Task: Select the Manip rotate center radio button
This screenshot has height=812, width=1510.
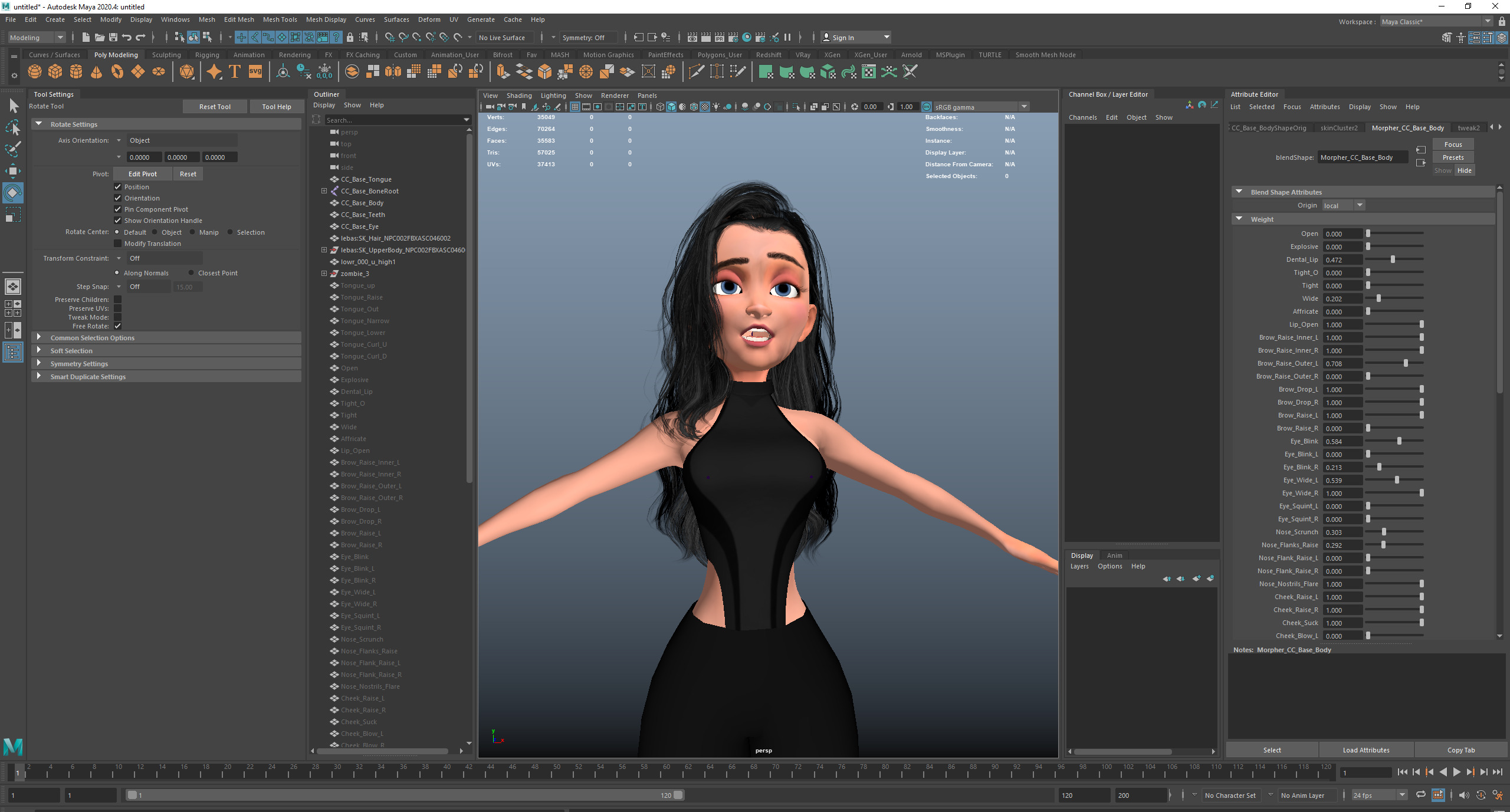Action: pos(192,232)
